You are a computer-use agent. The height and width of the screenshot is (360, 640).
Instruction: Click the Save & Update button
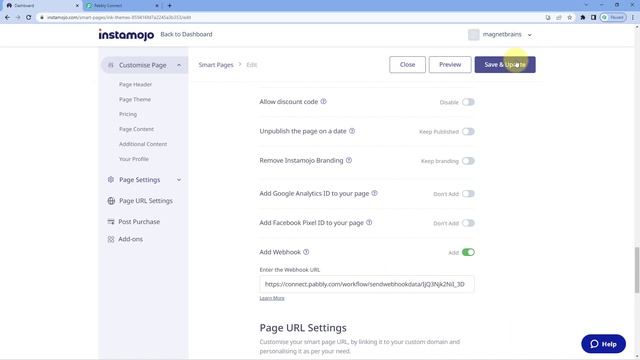click(x=505, y=64)
